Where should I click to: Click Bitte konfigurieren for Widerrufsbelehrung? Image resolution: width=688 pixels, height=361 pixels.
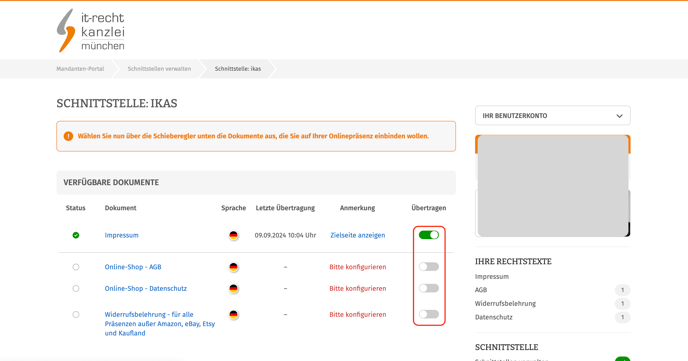coord(358,315)
